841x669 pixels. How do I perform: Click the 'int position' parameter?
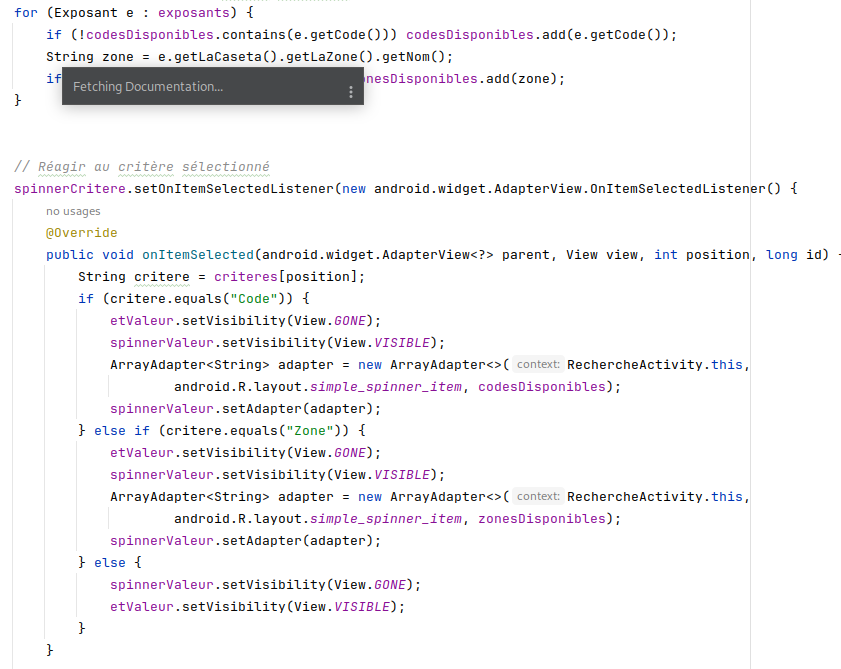pyautogui.click(x=702, y=255)
